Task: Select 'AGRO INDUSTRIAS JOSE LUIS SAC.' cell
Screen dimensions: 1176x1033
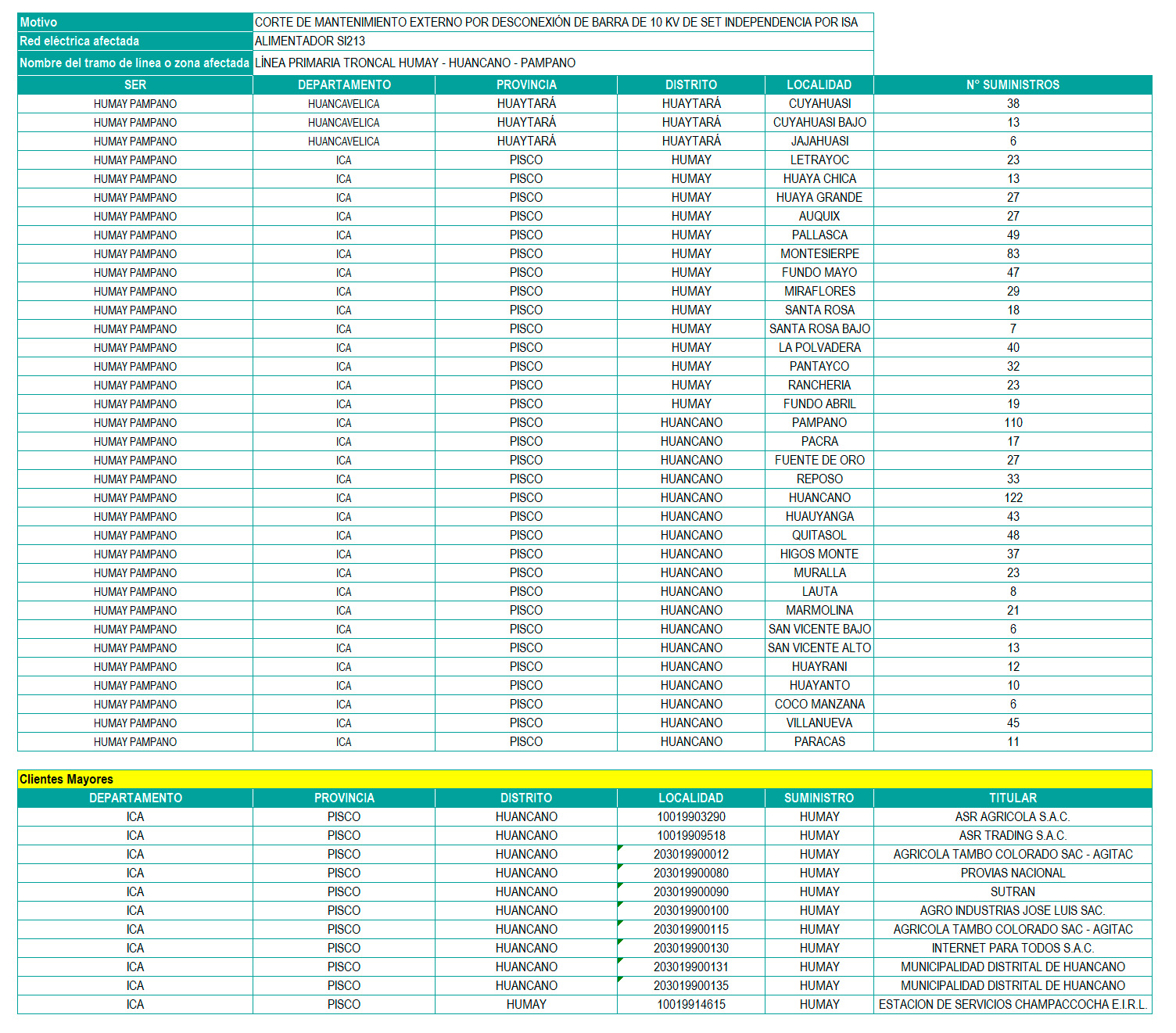Action: 1013,911
